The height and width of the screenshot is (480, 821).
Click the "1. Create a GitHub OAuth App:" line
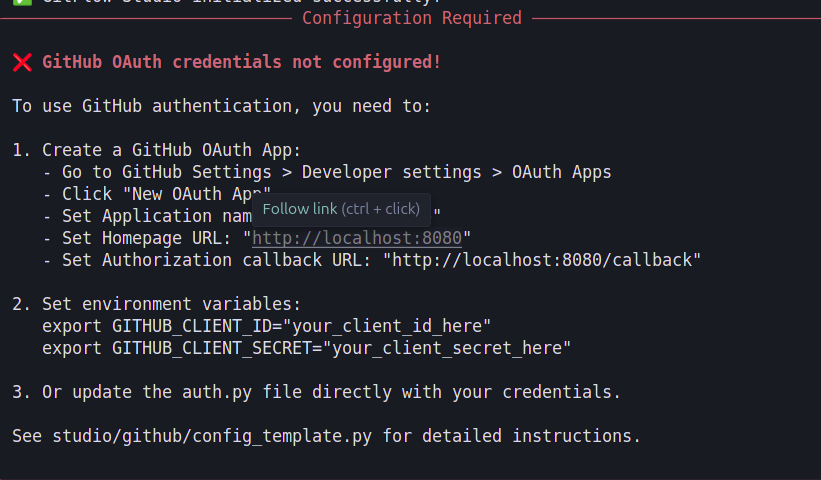click(157, 150)
